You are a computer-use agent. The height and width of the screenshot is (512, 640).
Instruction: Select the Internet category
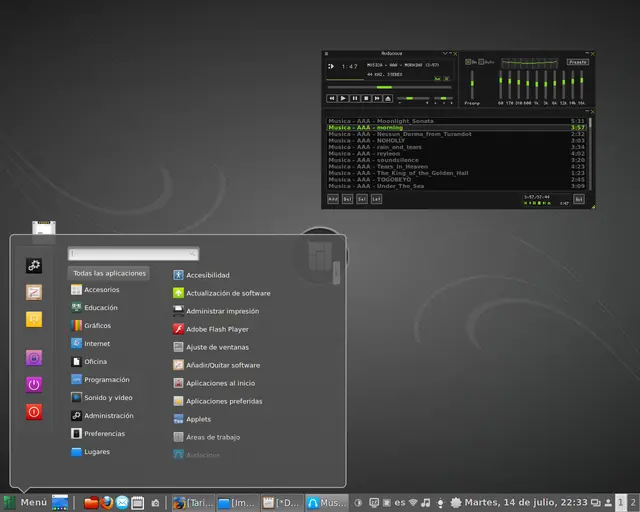91,343
